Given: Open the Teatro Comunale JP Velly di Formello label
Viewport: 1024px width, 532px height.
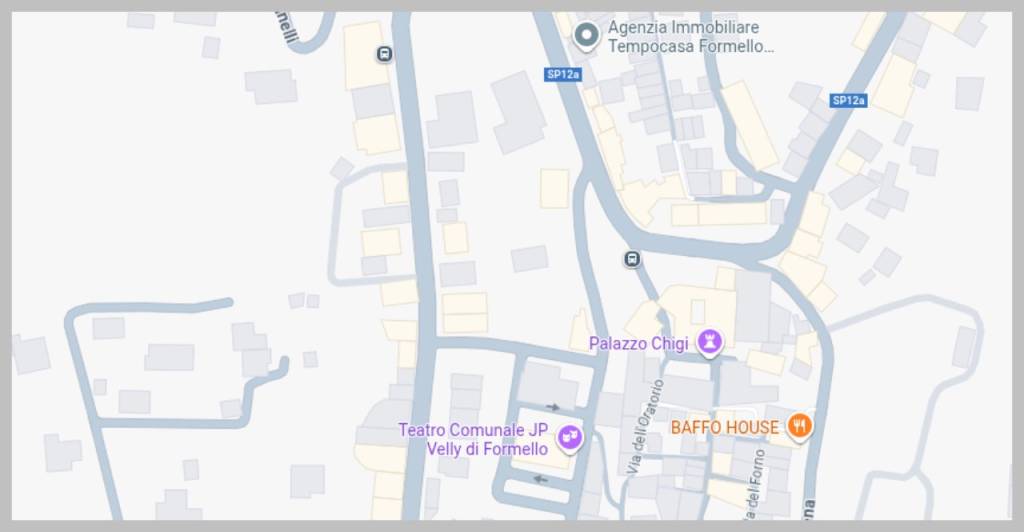Looking at the screenshot, I should tap(473, 439).
